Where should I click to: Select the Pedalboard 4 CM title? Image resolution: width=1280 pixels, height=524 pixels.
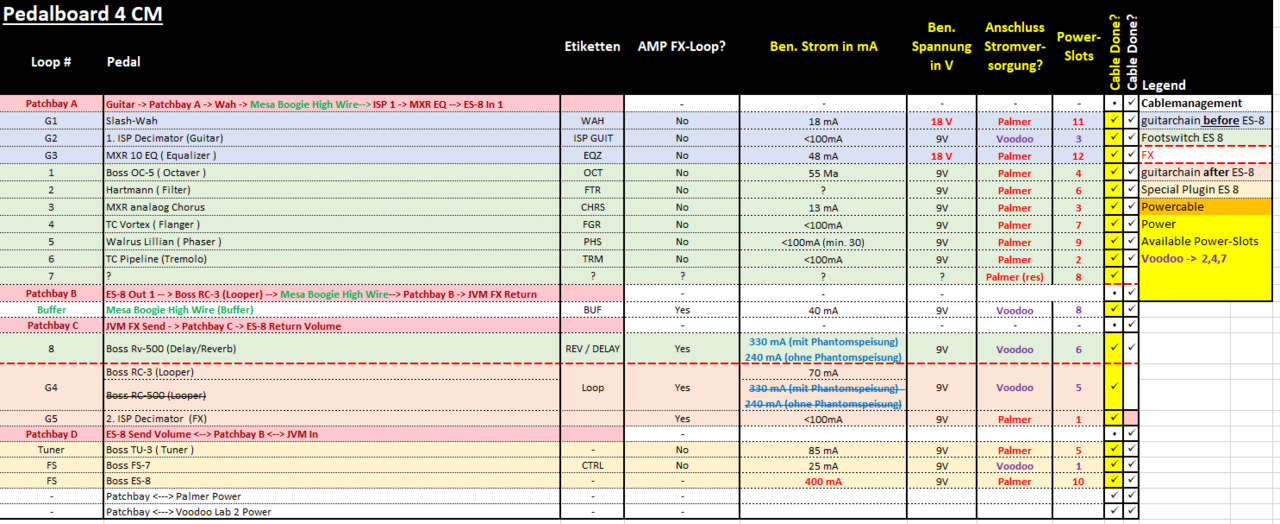pos(83,14)
